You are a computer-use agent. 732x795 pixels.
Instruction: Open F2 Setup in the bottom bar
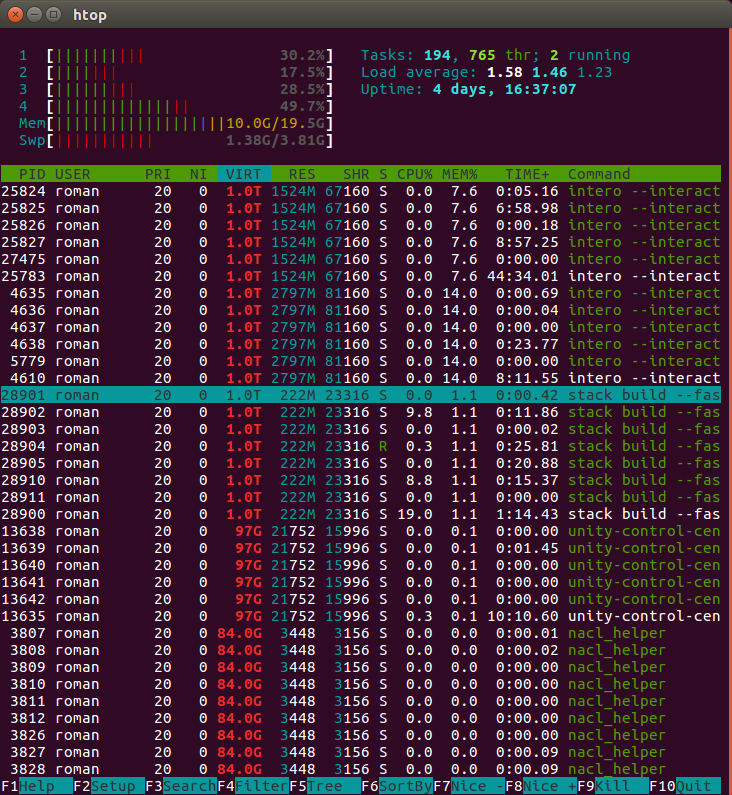108,786
